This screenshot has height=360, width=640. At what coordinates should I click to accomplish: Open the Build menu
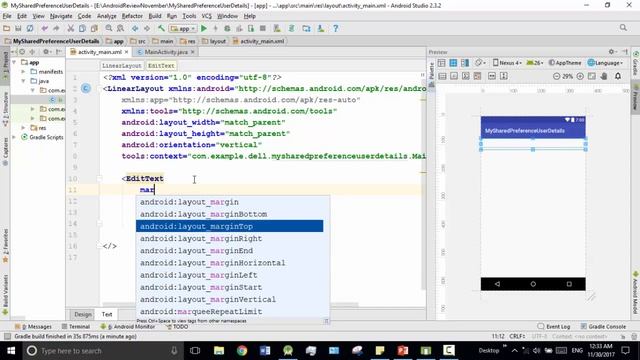pos(155,16)
